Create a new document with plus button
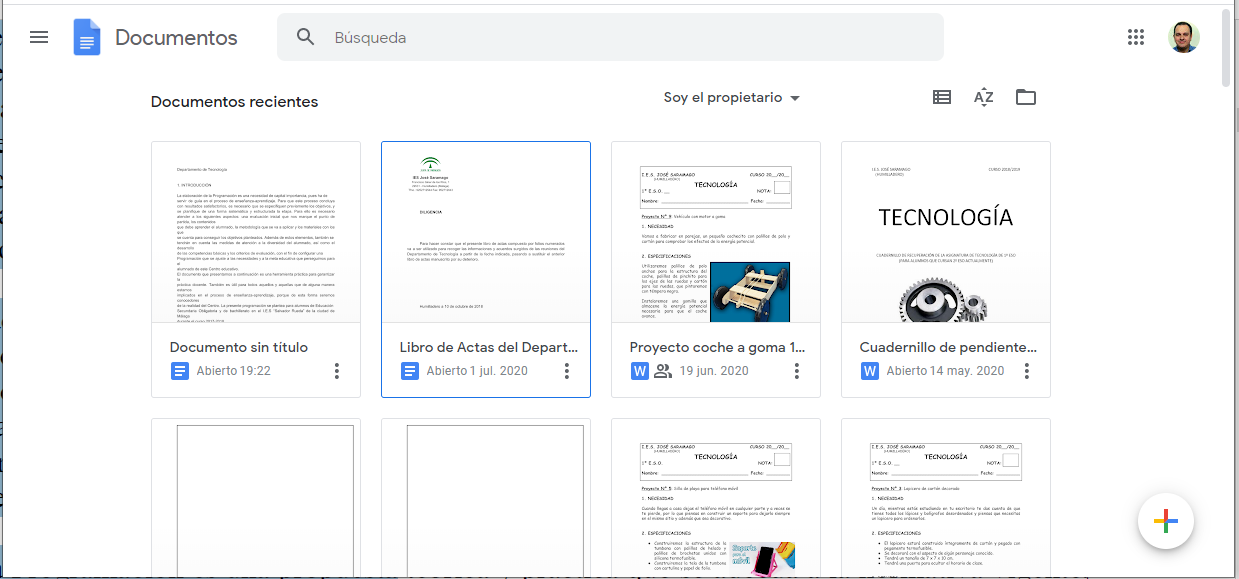The height and width of the screenshot is (579, 1239). pyautogui.click(x=1165, y=521)
